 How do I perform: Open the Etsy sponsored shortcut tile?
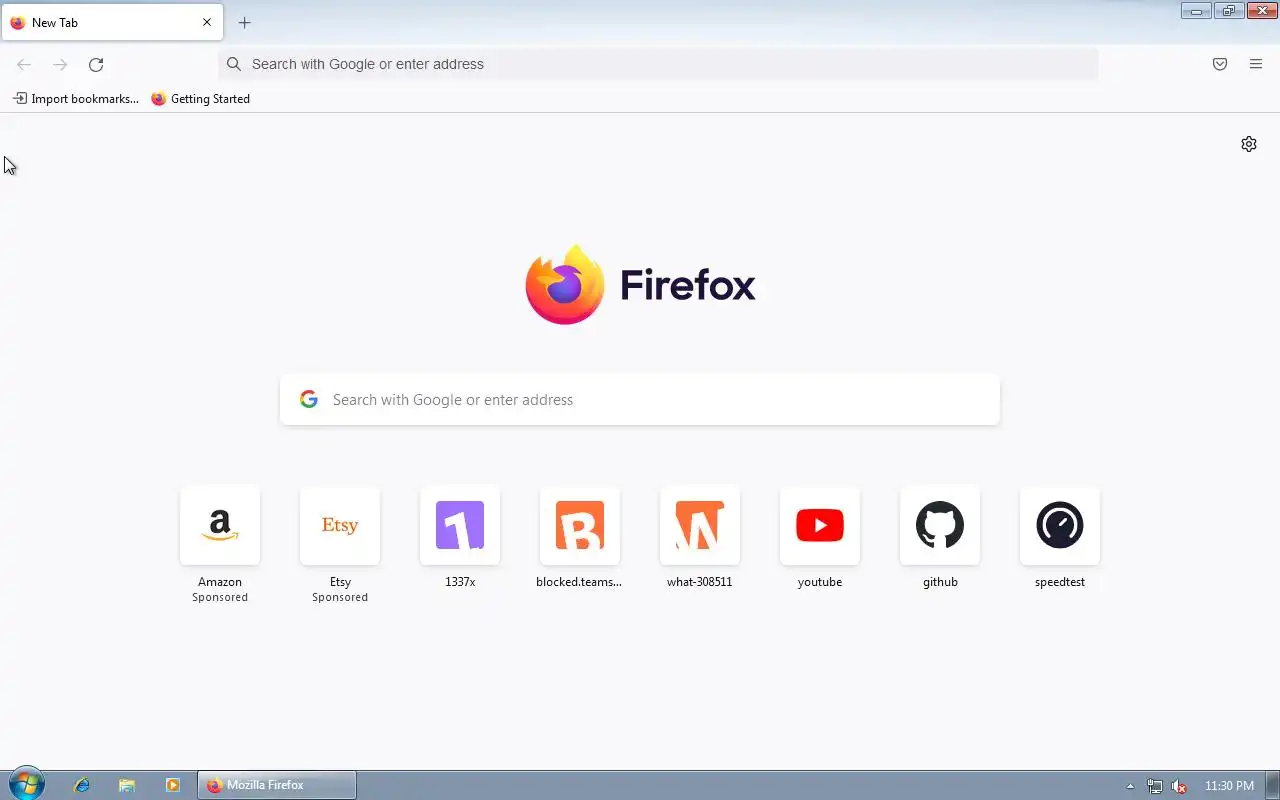[340, 544]
